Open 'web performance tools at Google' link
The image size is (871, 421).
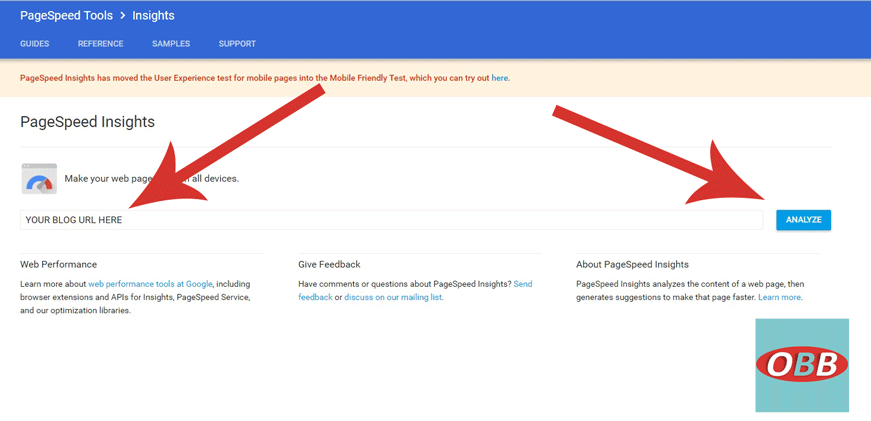(150, 284)
